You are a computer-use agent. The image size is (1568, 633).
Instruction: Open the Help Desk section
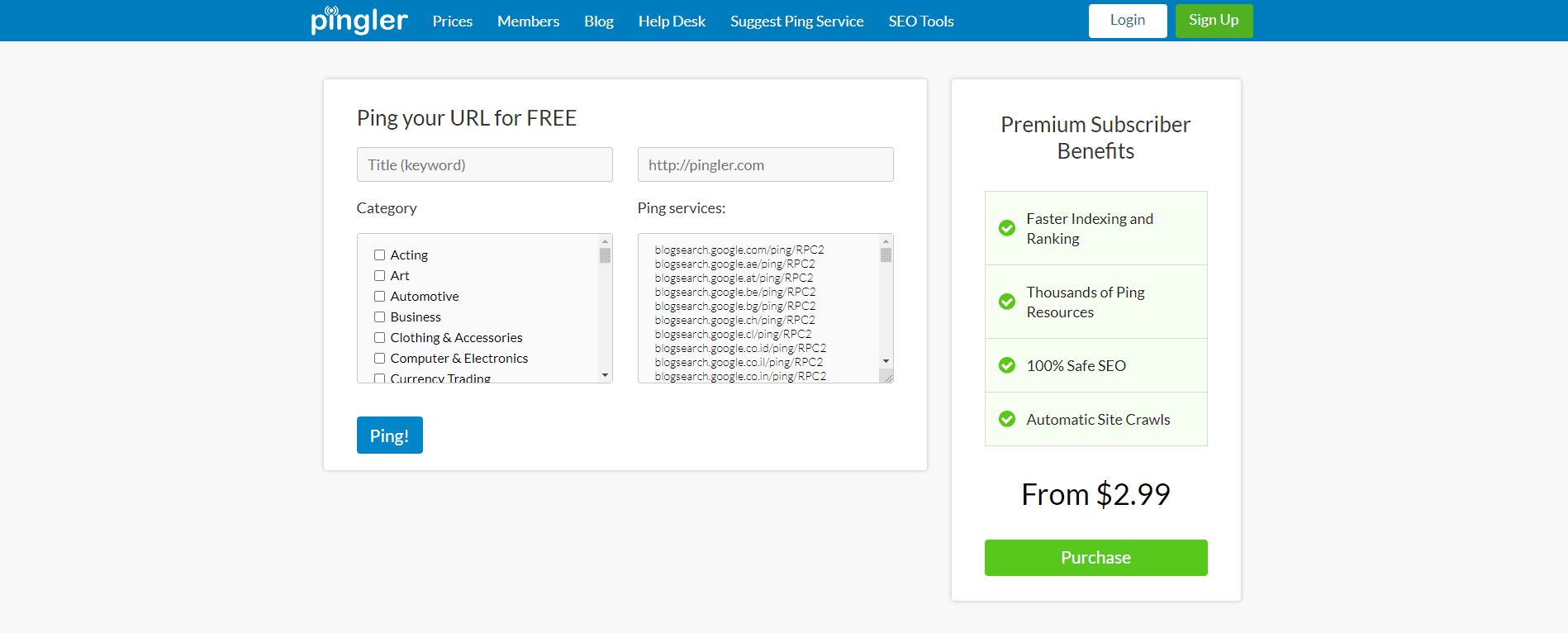click(x=672, y=21)
